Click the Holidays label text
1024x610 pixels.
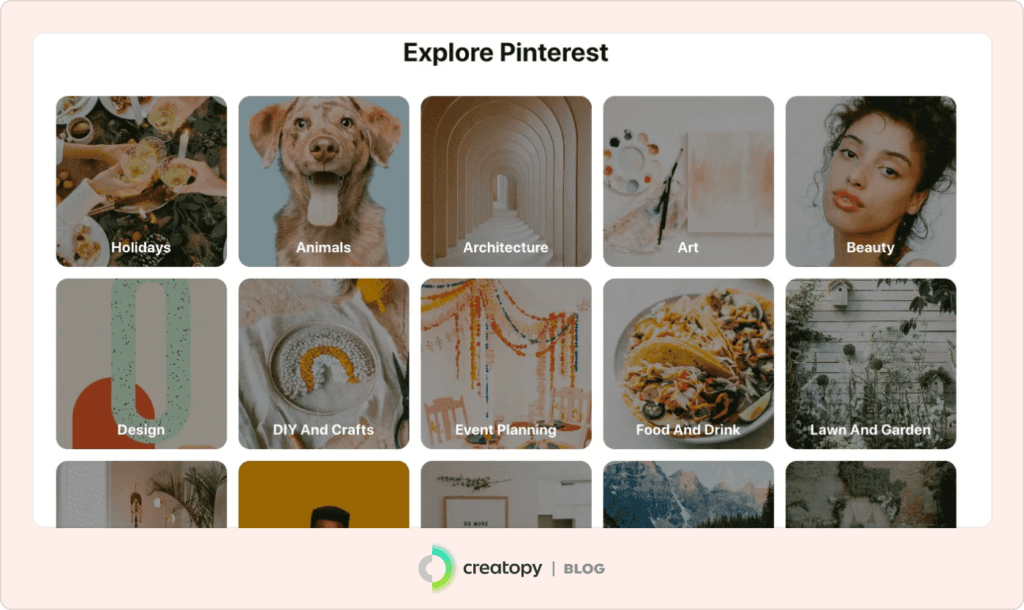(141, 248)
